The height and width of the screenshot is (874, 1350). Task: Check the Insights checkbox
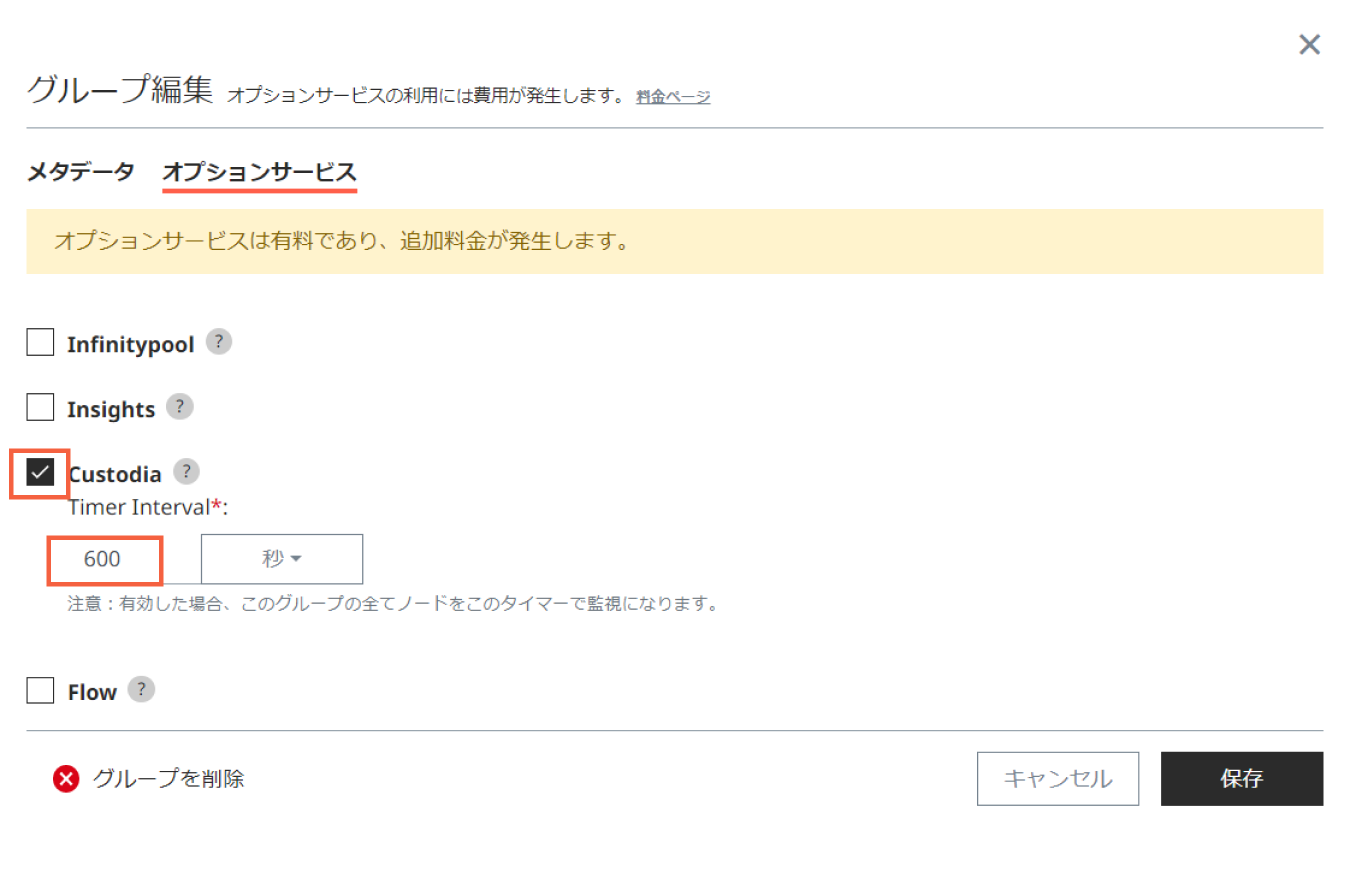click(40, 407)
